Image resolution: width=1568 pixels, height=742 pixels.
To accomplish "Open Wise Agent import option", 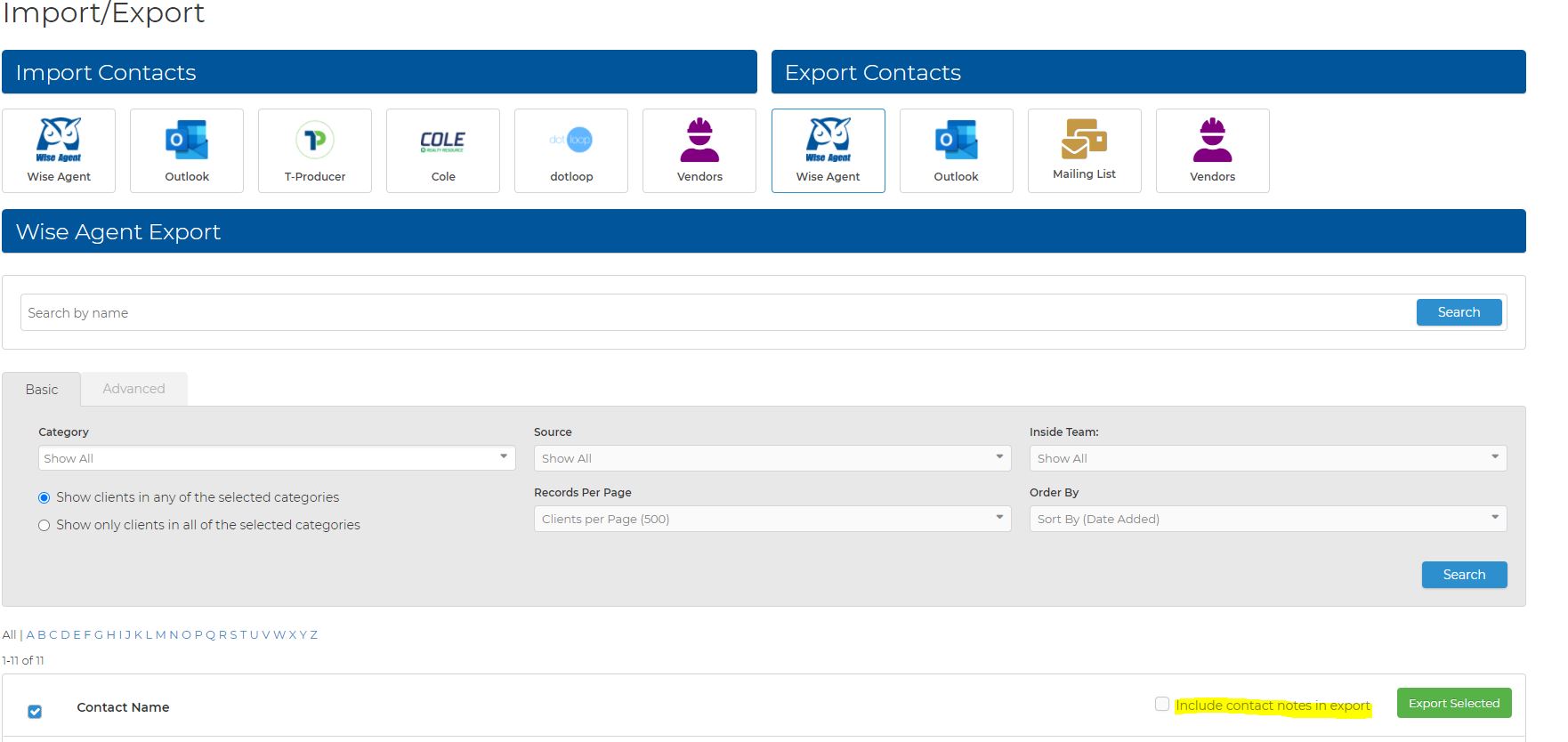I will click(x=59, y=150).
